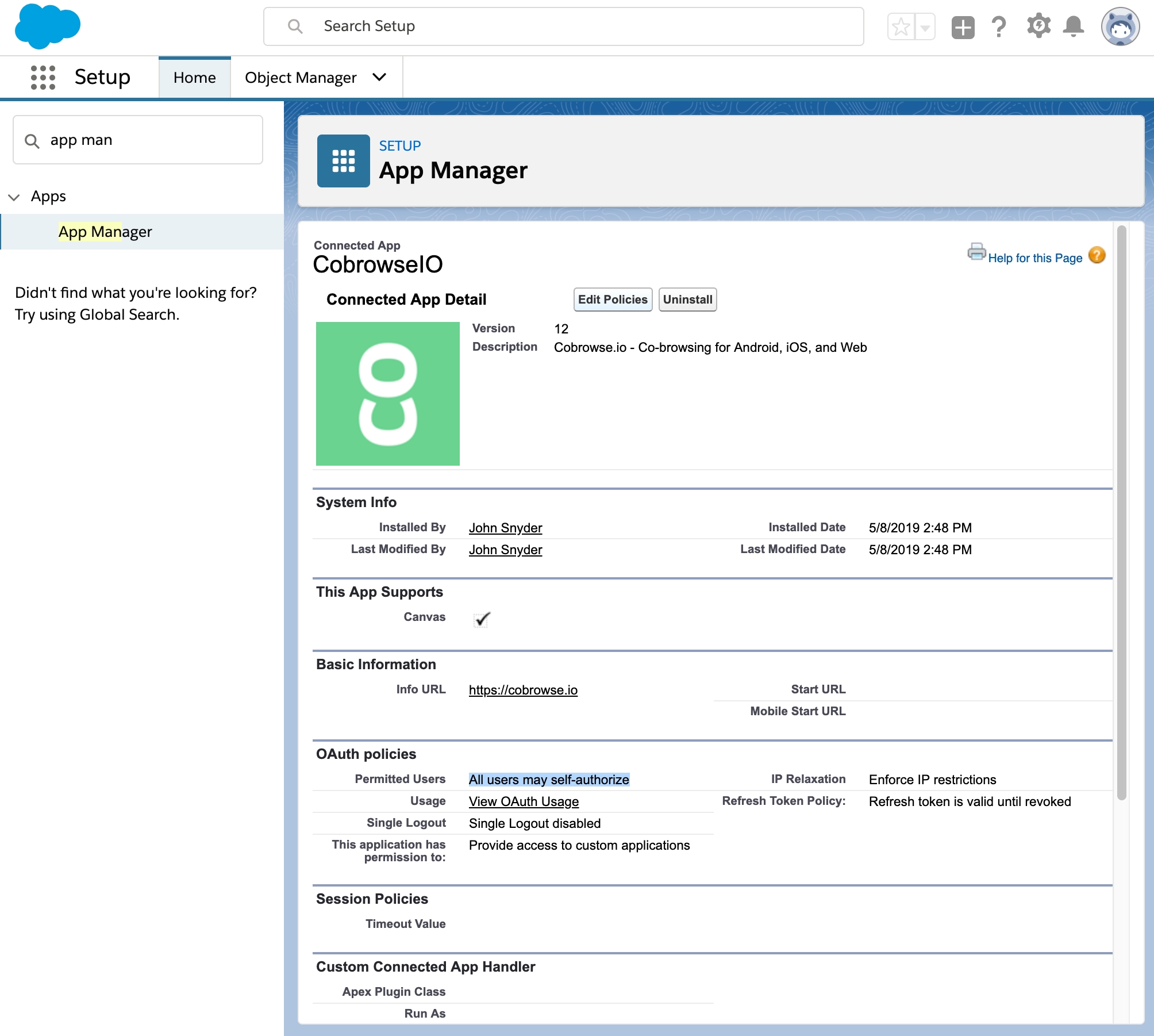1154x1036 pixels.
Task: Click the 'Basic Information' section heading
Action: [x=376, y=665]
